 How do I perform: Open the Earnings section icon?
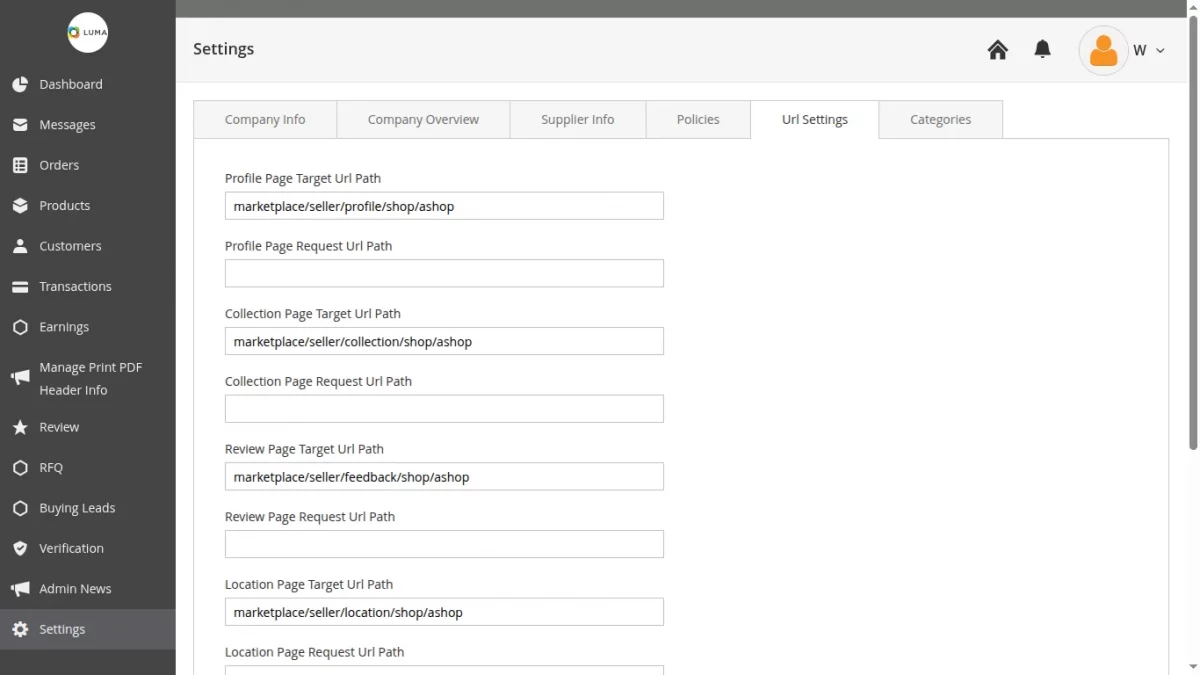[x=20, y=326]
